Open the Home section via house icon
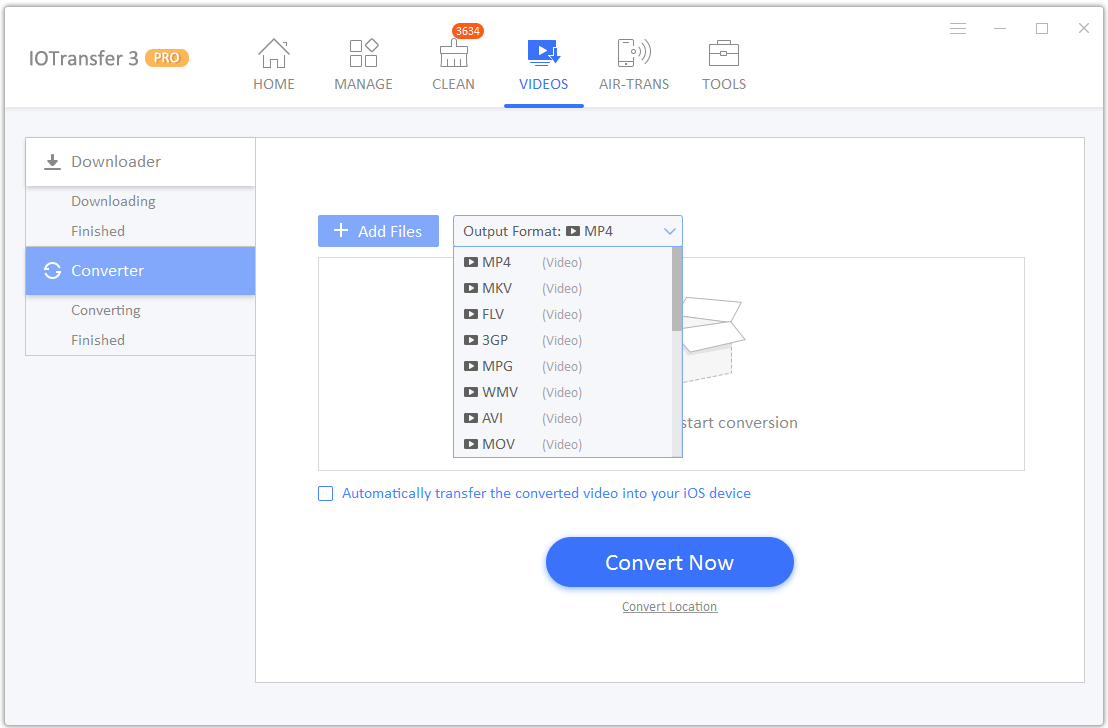This screenshot has width=1108, height=728. click(x=274, y=53)
